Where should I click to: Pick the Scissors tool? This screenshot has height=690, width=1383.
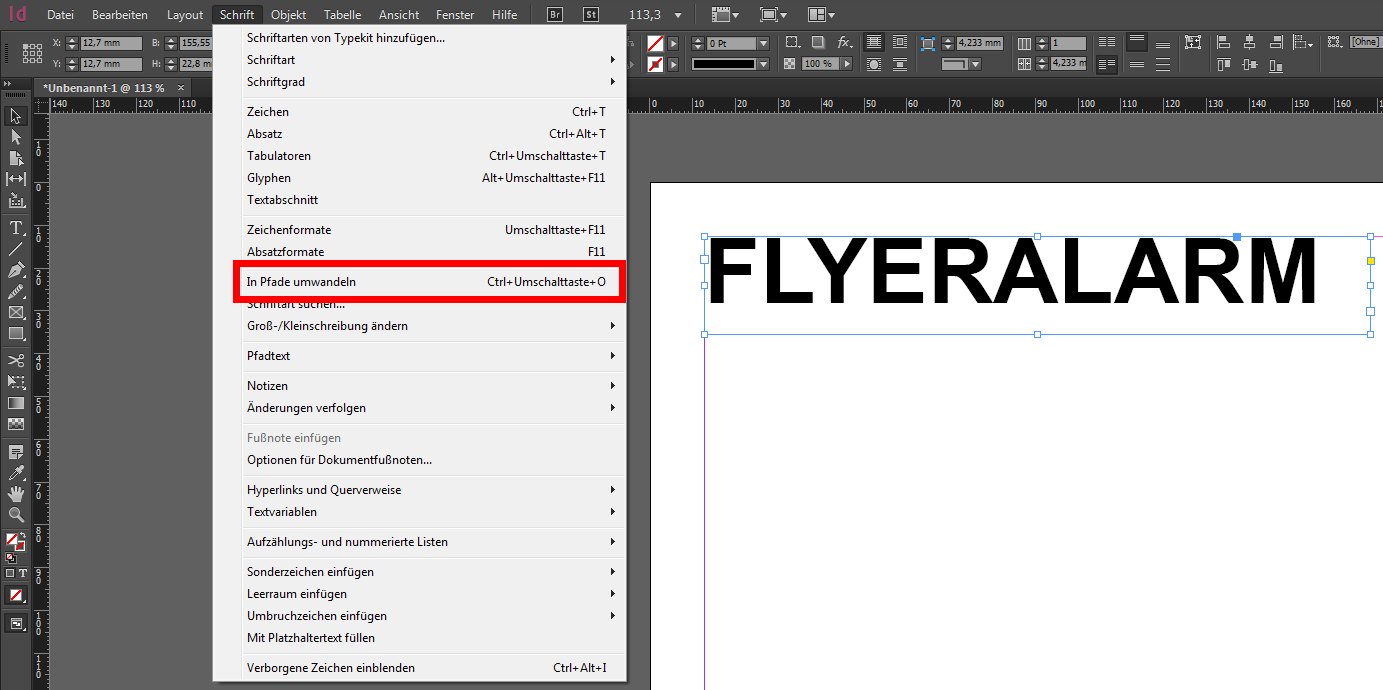click(16, 360)
